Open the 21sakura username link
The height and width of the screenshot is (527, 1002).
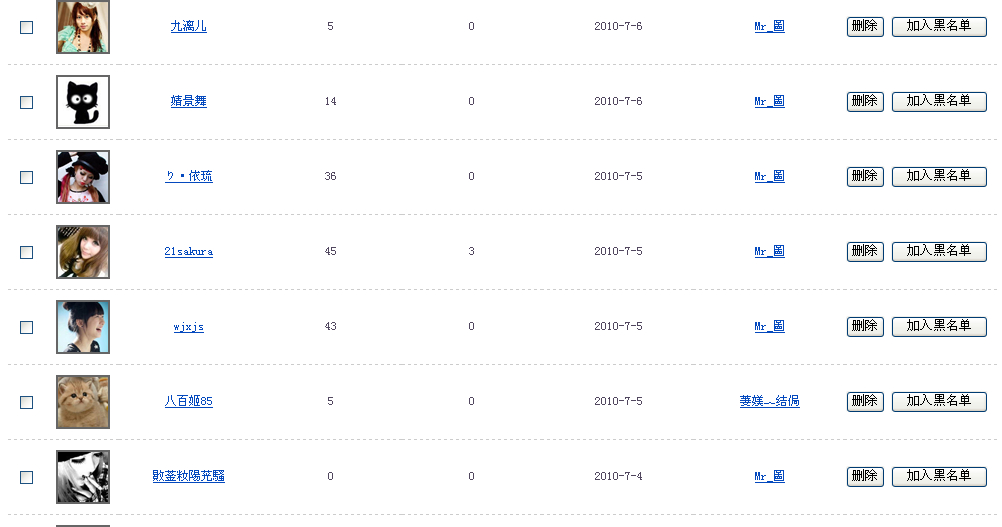pyautogui.click(x=188, y=252)
